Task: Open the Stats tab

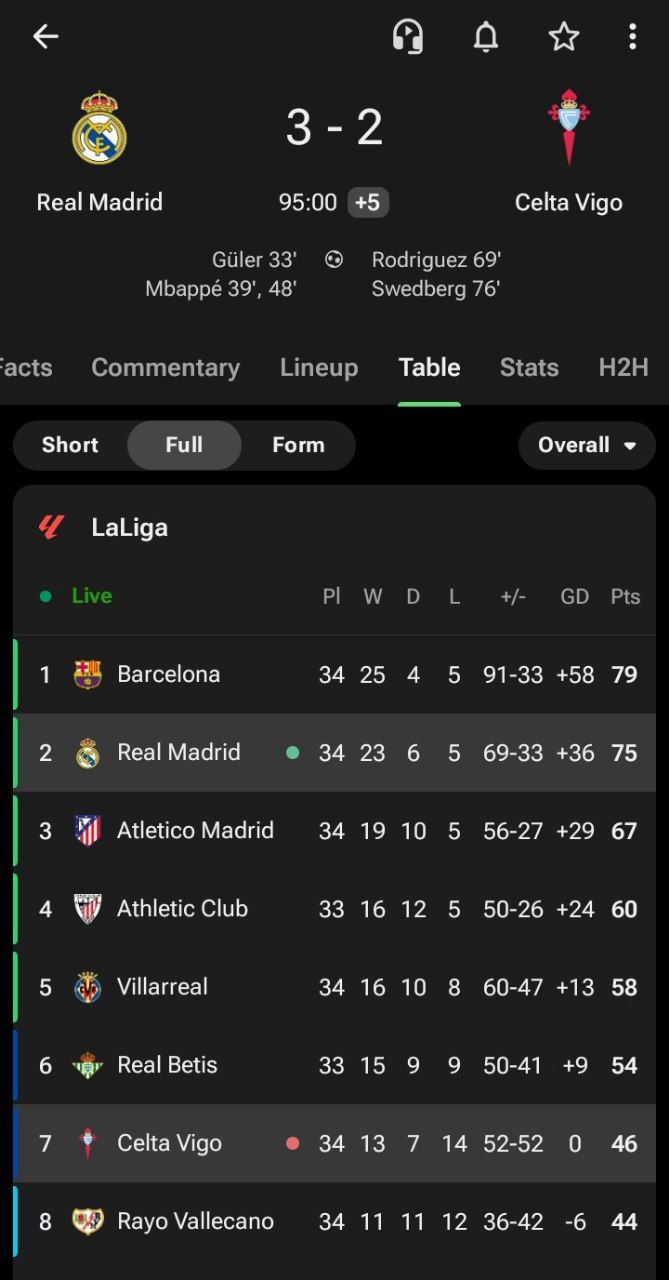Action: 529,368
